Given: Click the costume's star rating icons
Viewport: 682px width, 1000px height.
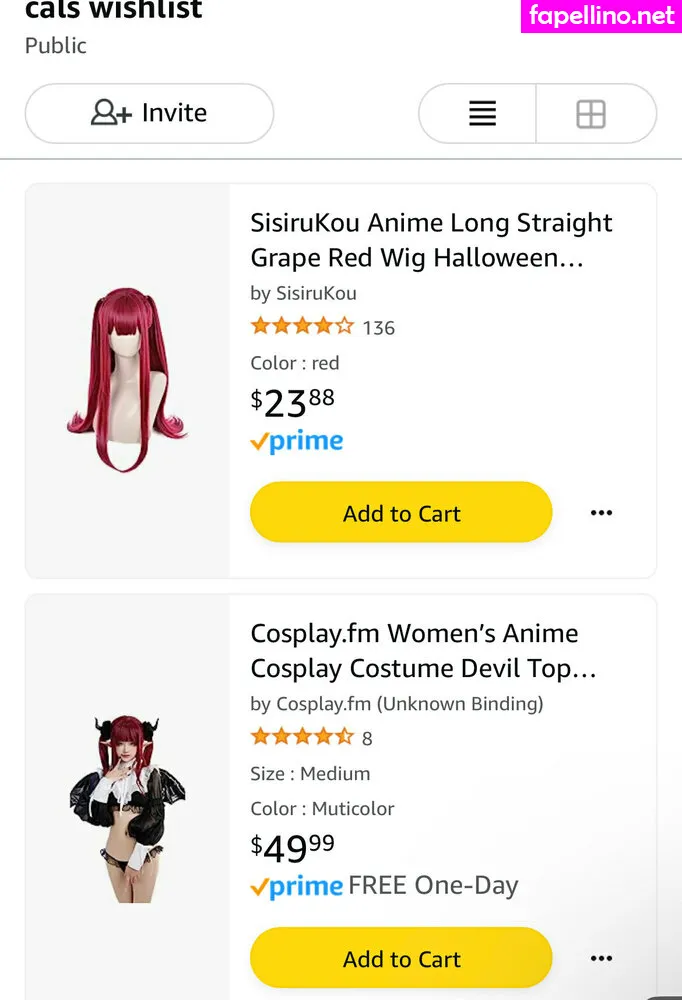Looking at the screenshot, I should tap(302, 737).
